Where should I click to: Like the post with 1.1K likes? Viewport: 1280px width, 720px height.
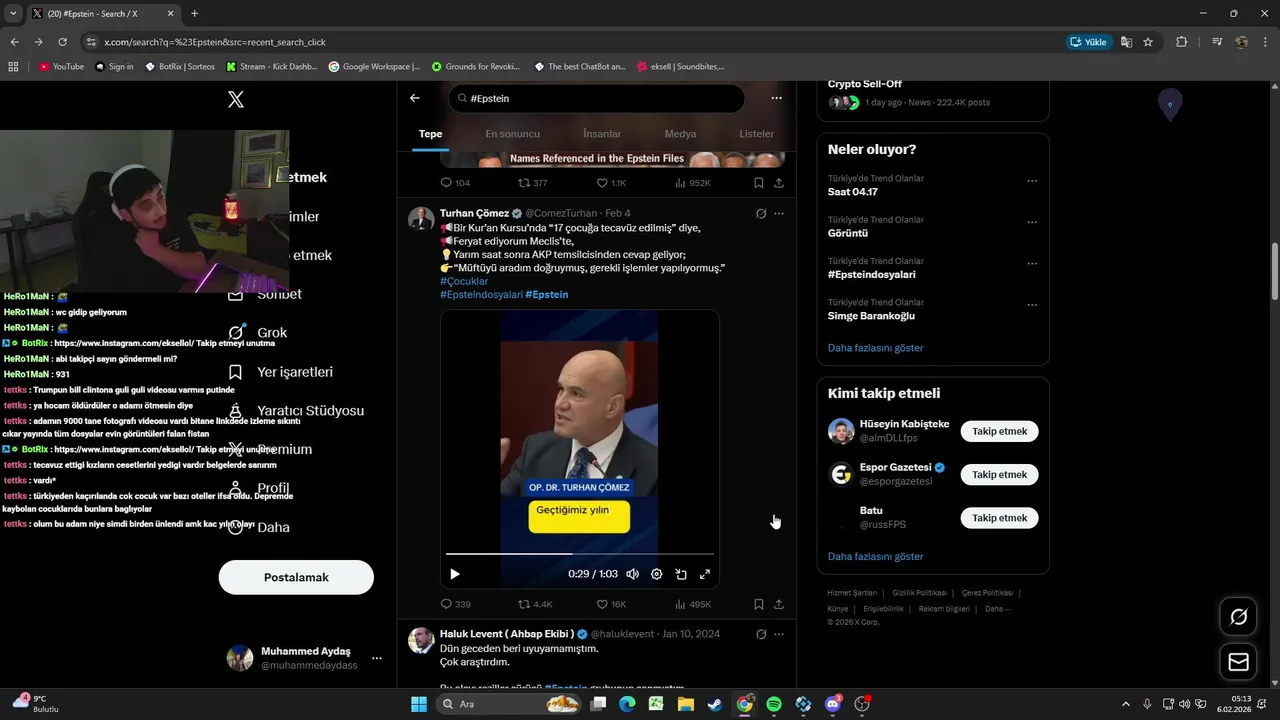coord(611,183)
